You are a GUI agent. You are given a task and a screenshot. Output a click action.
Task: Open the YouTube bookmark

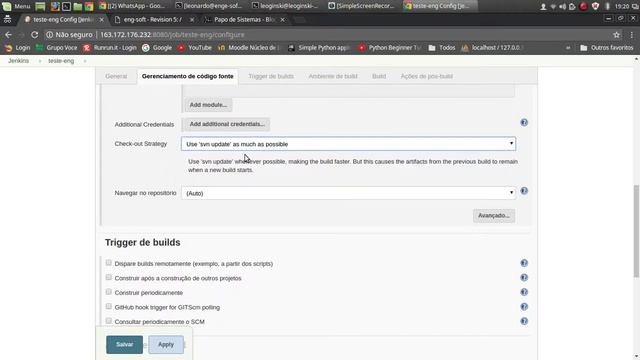pos(195,48)
